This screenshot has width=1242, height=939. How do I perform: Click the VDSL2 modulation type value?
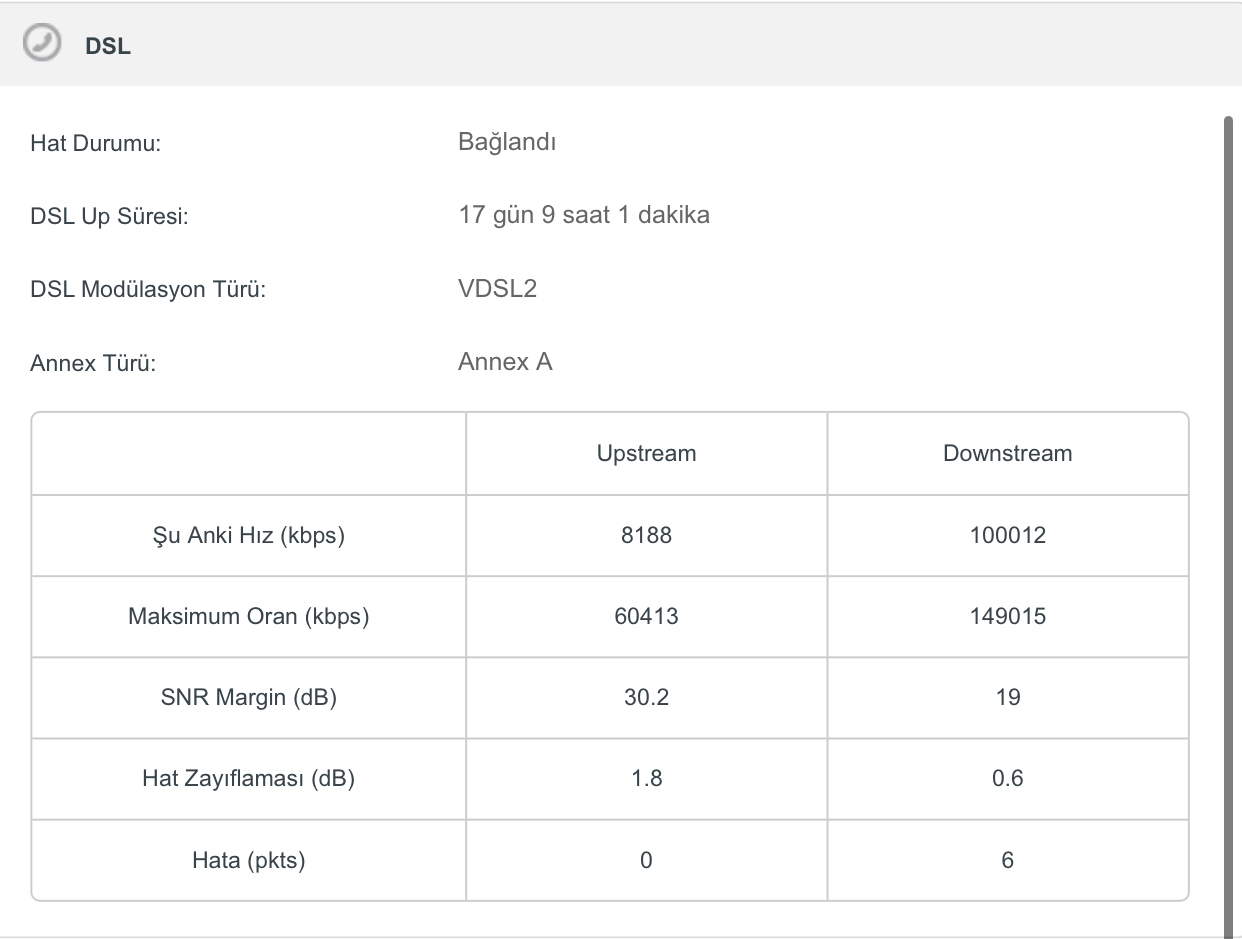[x=497, y=289]
